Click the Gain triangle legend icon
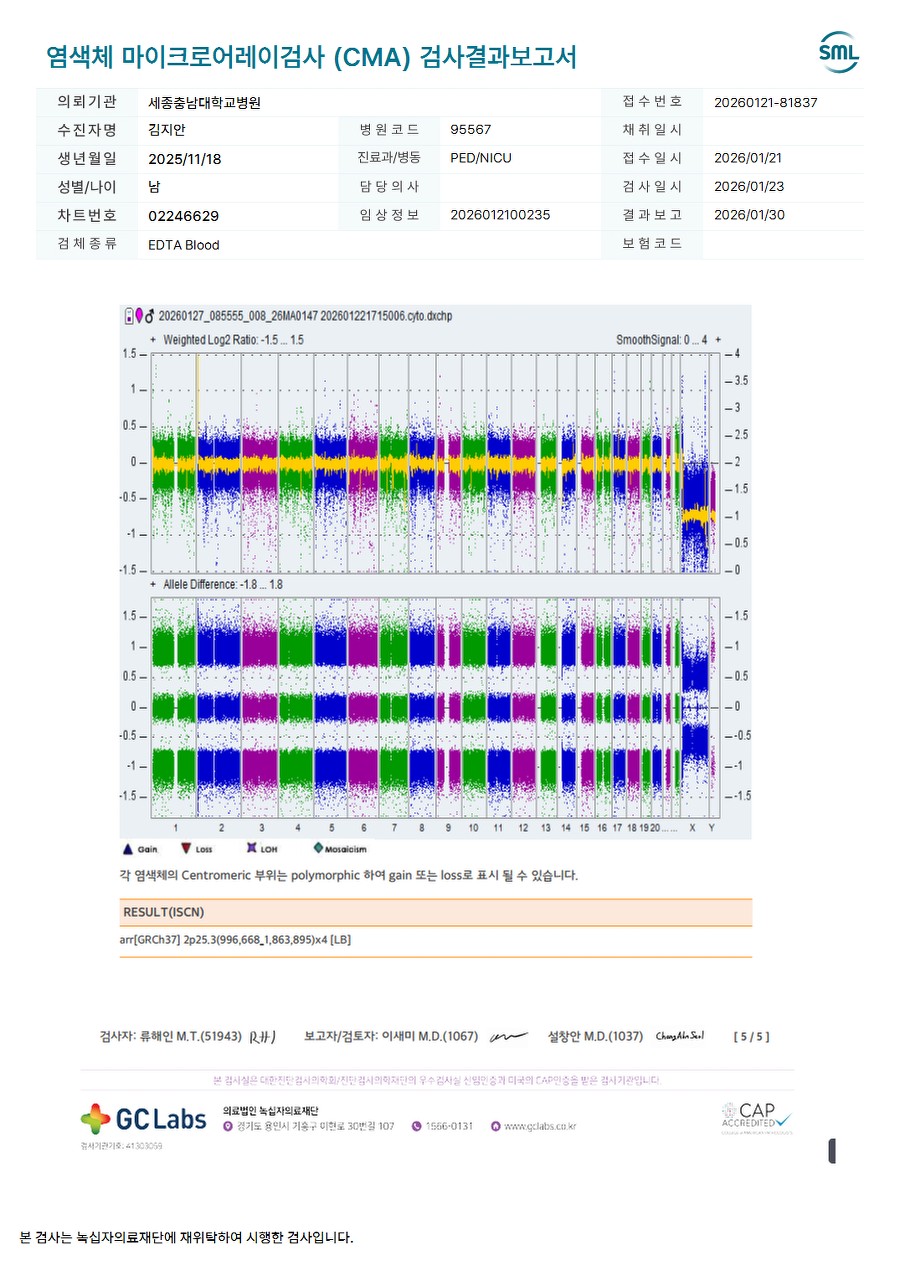This screenshot has height=1271, width=900. [x=127, y=849]
